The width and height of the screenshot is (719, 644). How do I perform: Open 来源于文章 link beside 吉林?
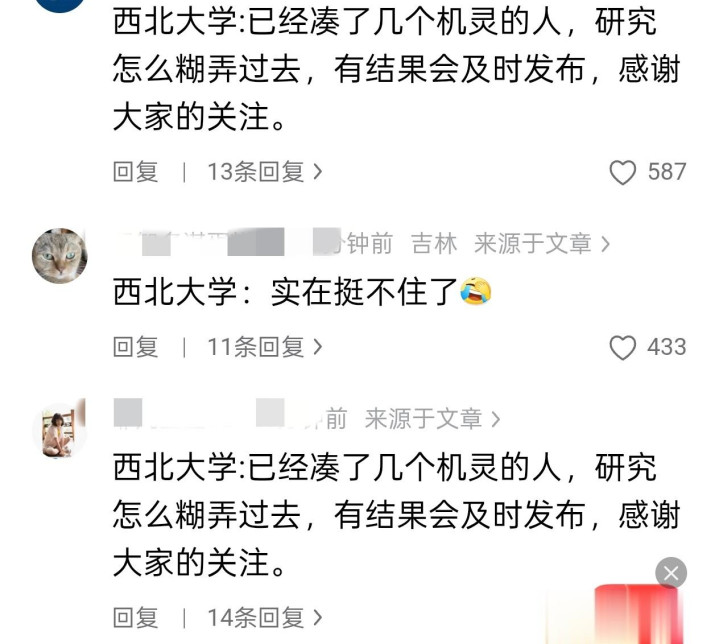(x=542, y=243)
